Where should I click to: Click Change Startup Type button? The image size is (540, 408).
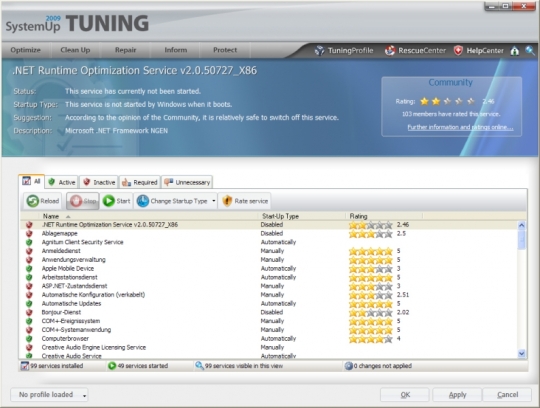(x=172, y=201)
